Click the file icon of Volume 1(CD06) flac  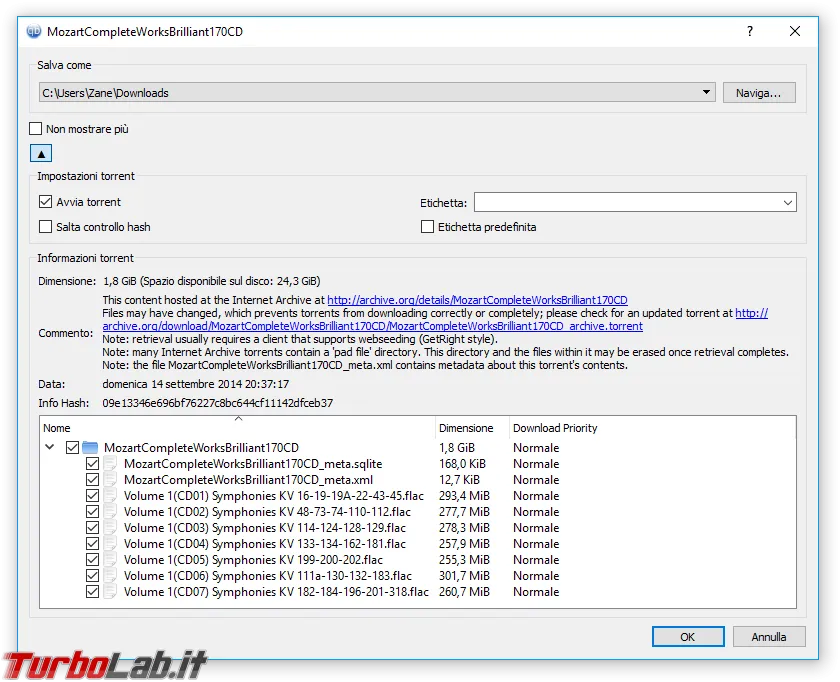click(110, 576)
